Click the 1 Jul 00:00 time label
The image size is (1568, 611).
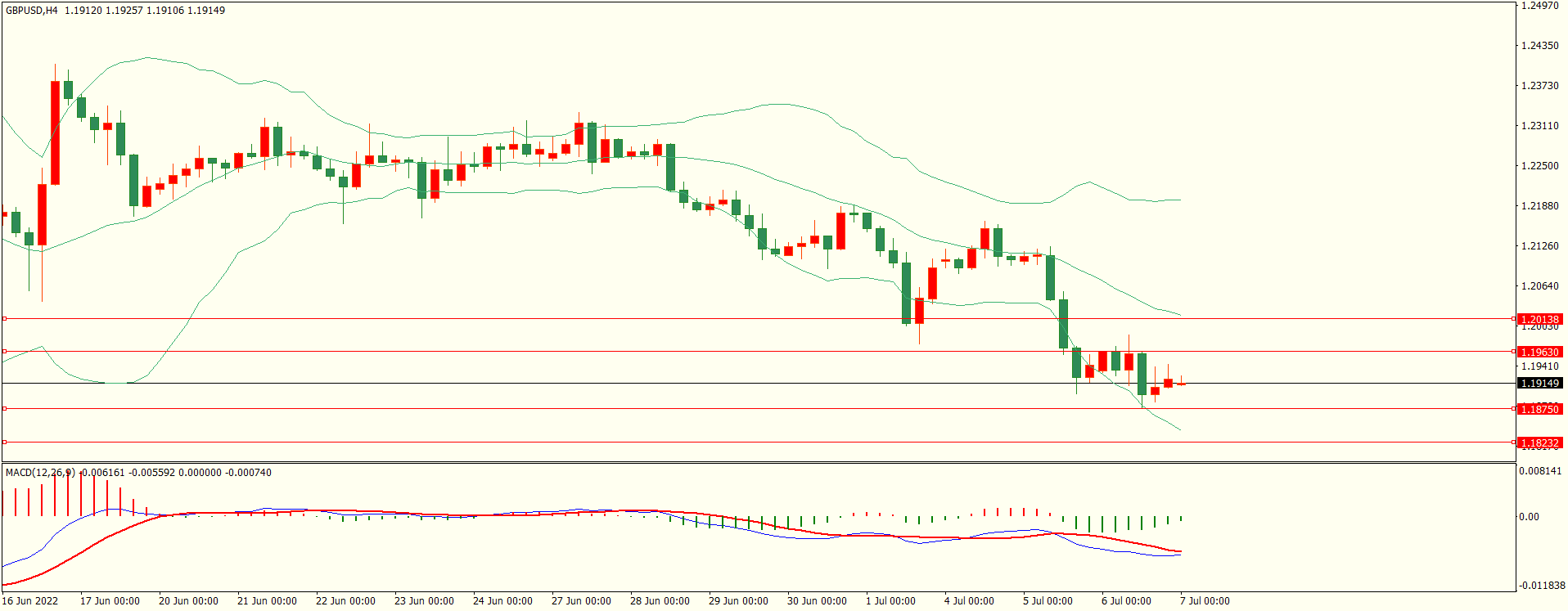890,600
